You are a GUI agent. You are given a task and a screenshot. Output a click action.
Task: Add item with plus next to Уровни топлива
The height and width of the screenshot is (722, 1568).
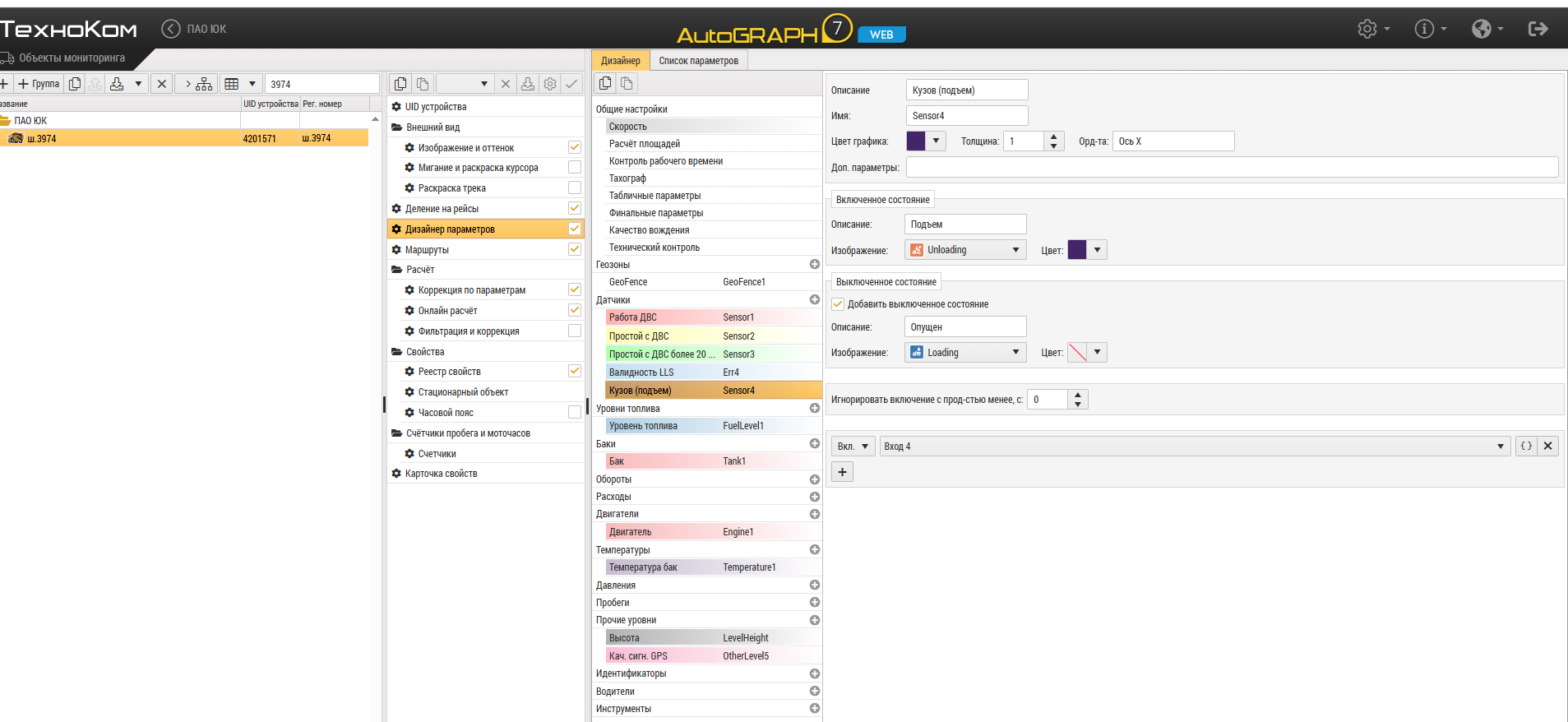pos(814,408)
